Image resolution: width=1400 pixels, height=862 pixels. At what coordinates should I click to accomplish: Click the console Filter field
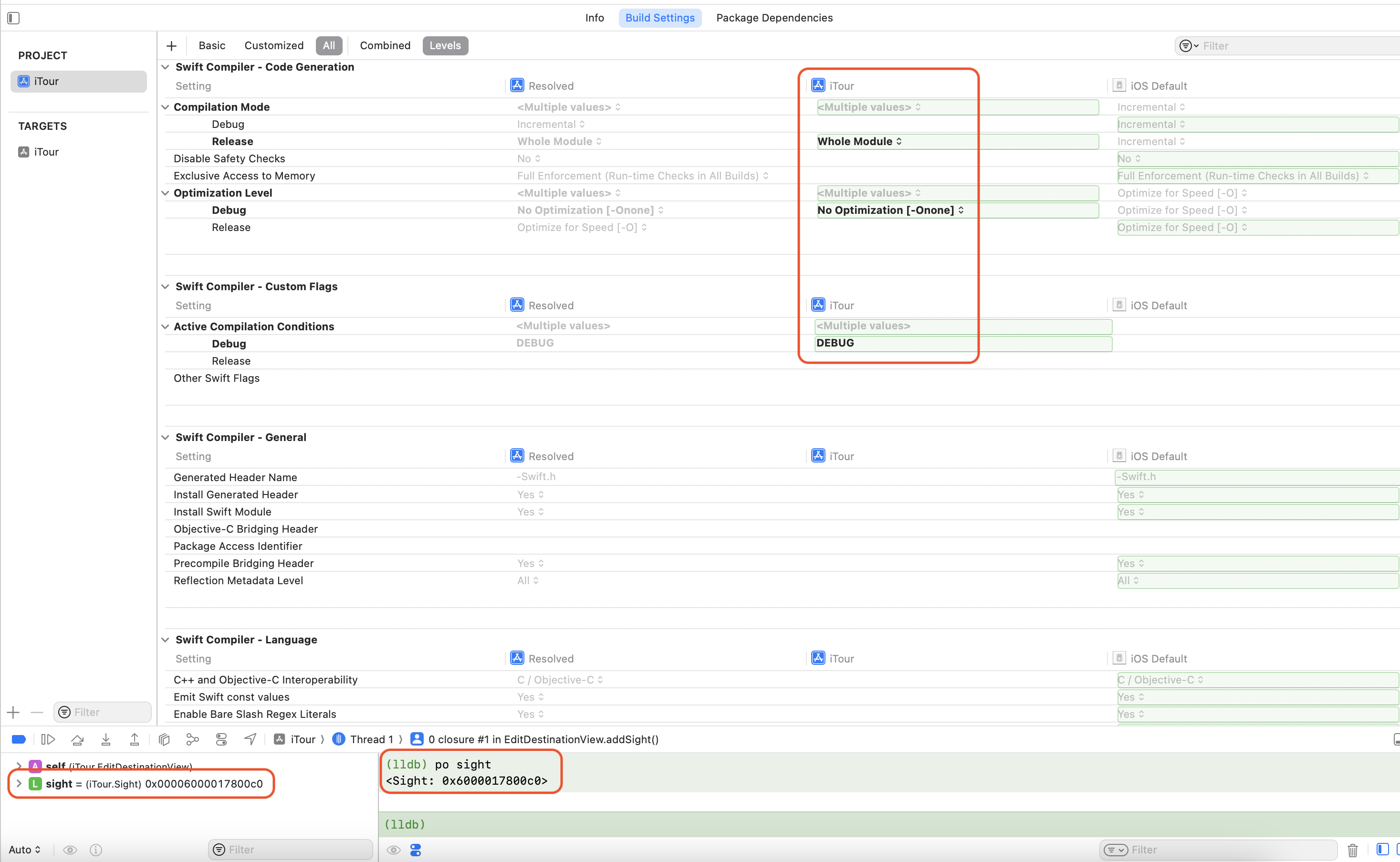pyautogui.click(x=1218, y=850)
